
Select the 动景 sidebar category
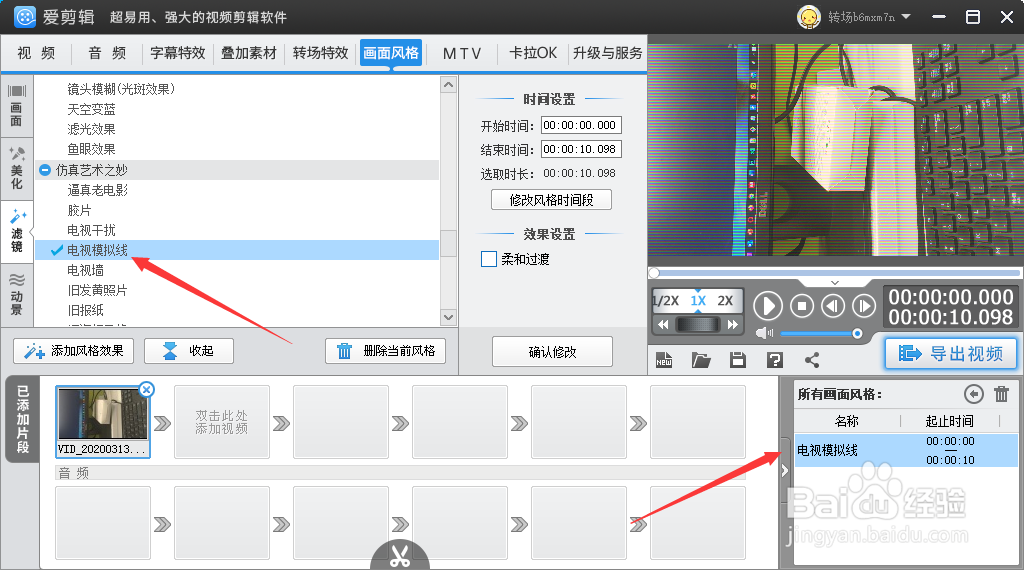click(16, 294)
